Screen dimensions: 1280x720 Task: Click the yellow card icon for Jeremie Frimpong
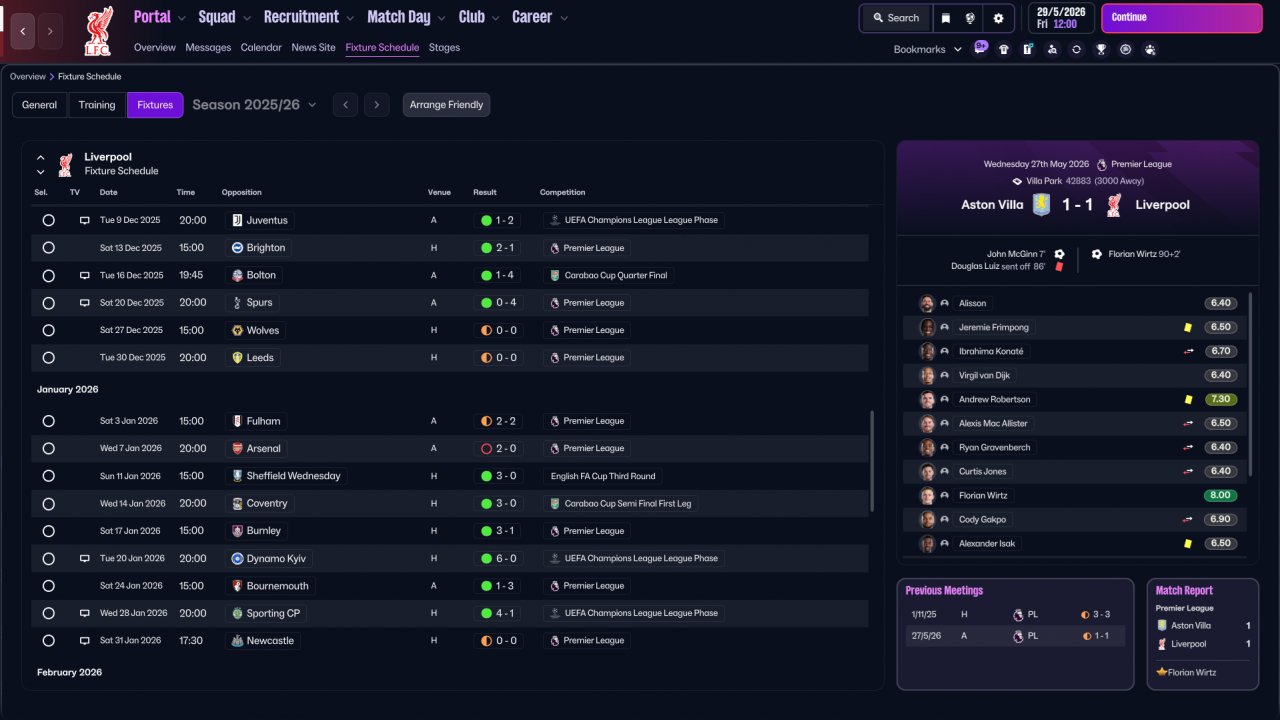(1187, 327)
